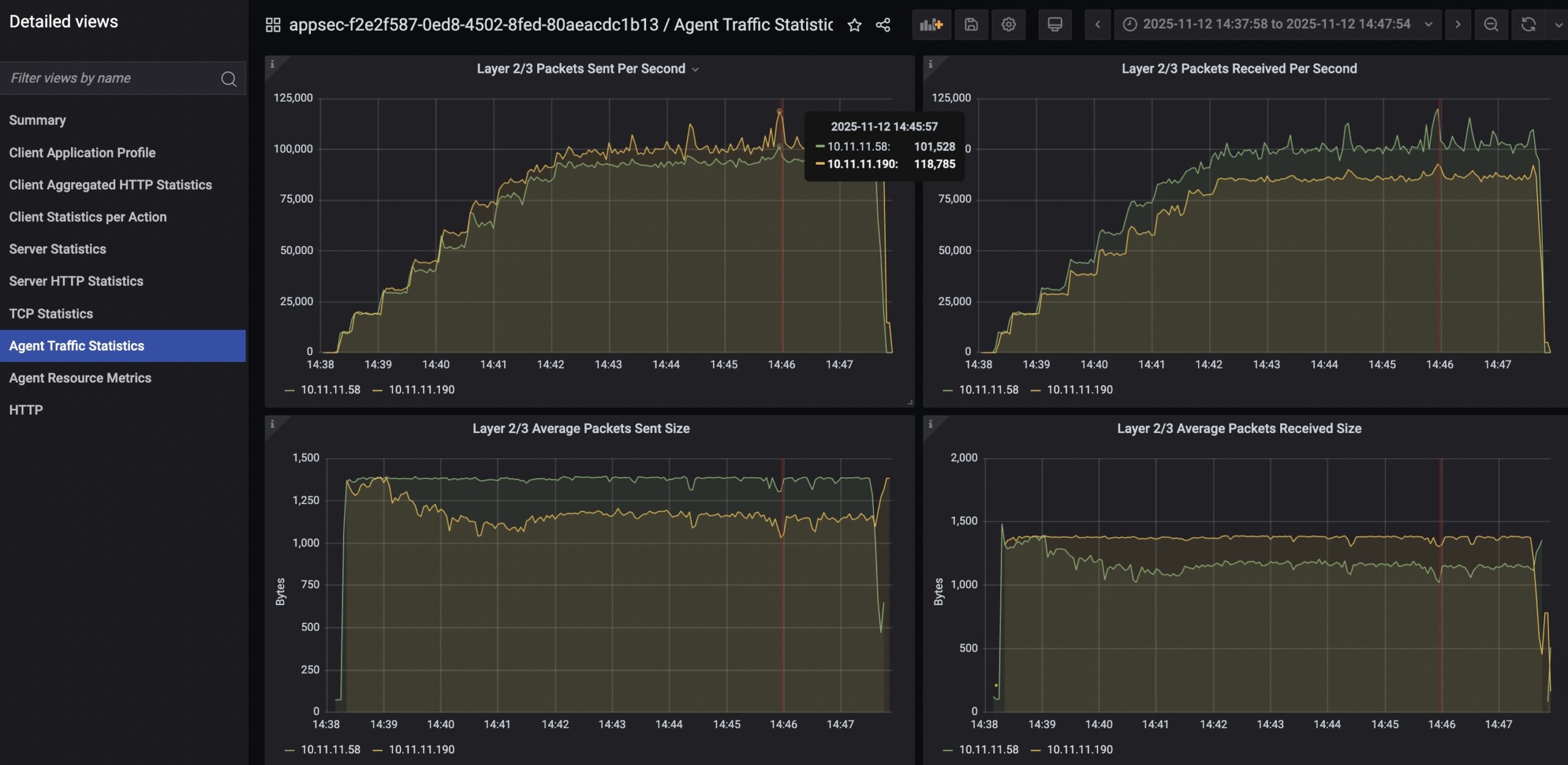Toggle 10.11.11.58 series in Packets Sent legend
This screenshot has height=765, width=1568.
330,390
